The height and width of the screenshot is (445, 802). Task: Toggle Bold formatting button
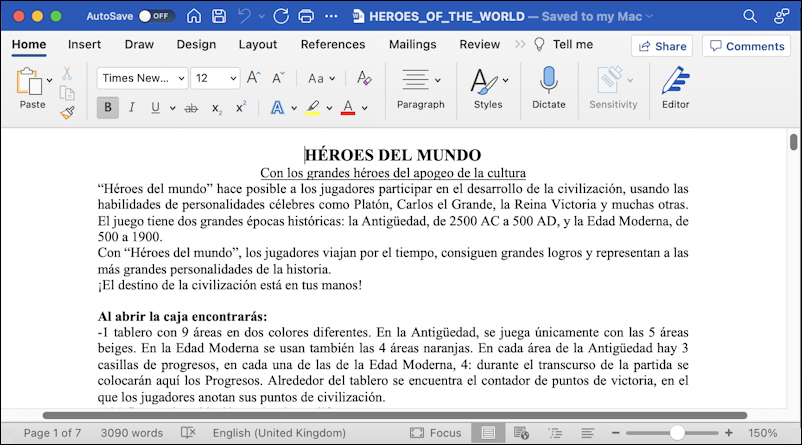[107, 108]
